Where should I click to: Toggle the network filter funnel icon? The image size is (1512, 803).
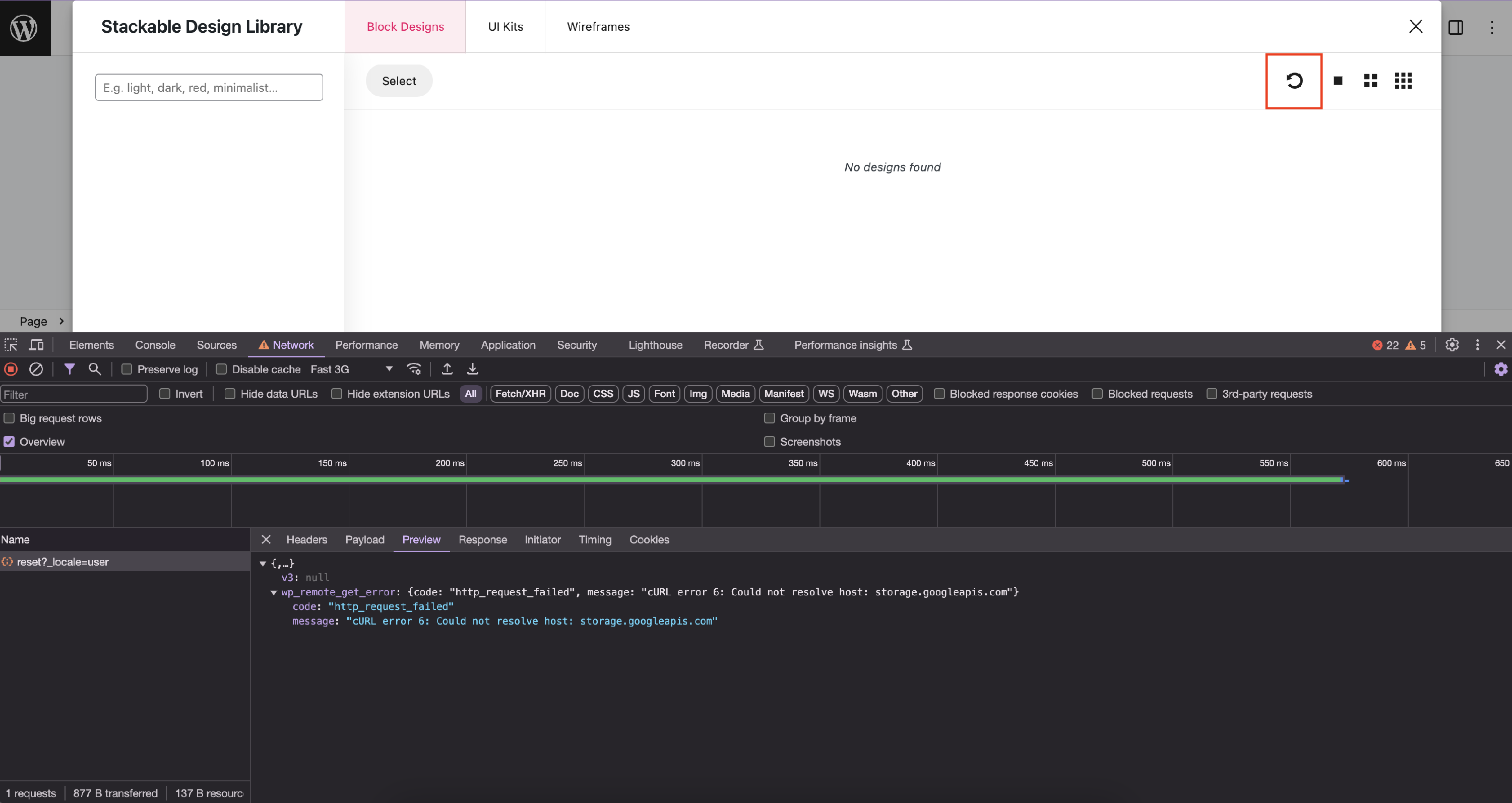pos(69,369)
